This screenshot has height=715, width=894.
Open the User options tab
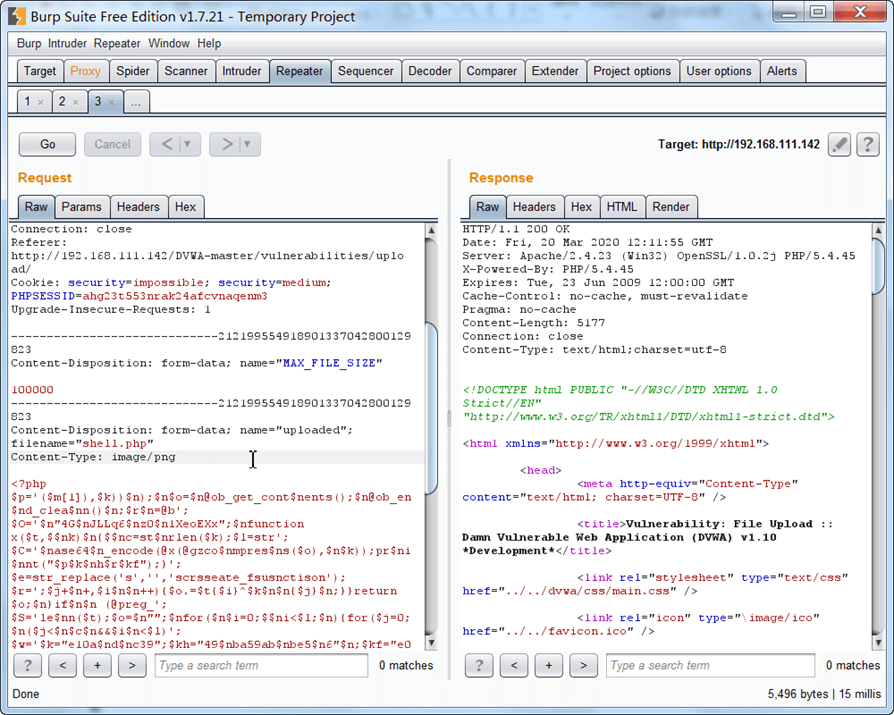click(719, 71)
